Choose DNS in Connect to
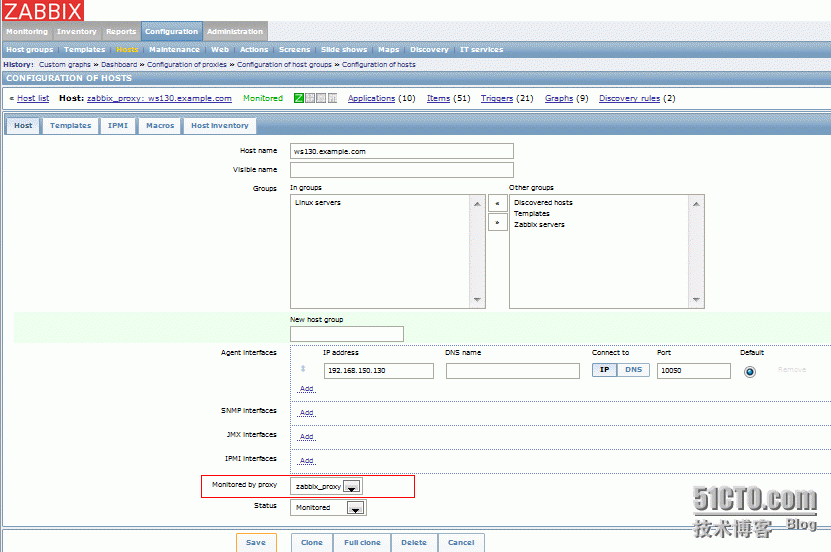The height and width of the screenshot is (552, 831). tap(634, 370)
